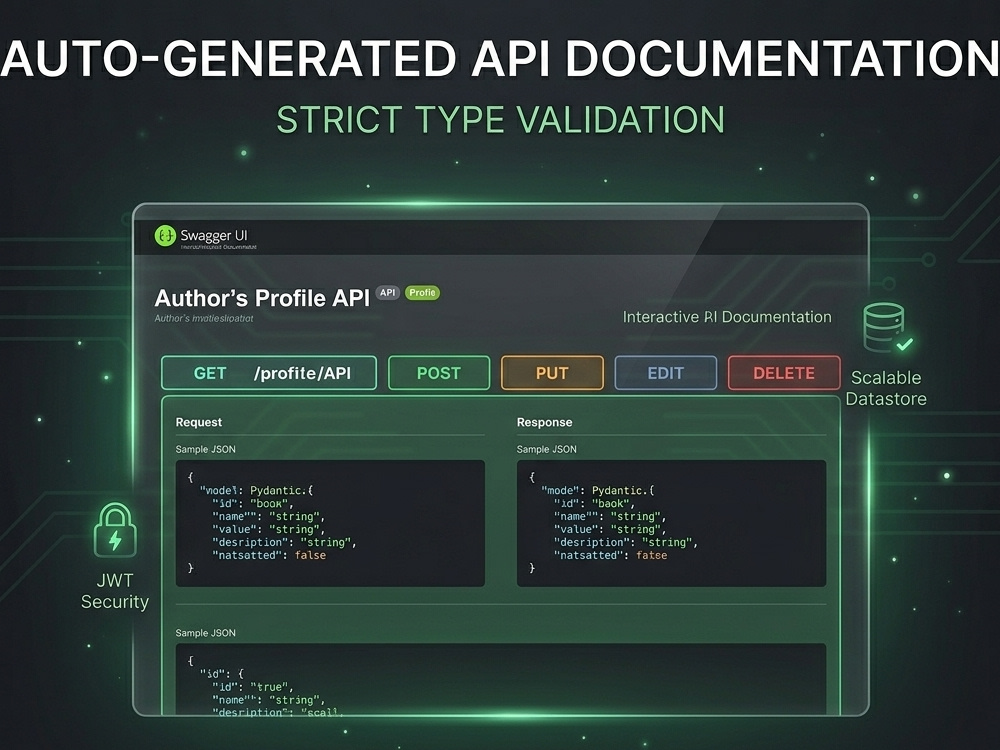Choose the blue EDIT method button
The image size is (1000, 750).
[x=666, y=373]
